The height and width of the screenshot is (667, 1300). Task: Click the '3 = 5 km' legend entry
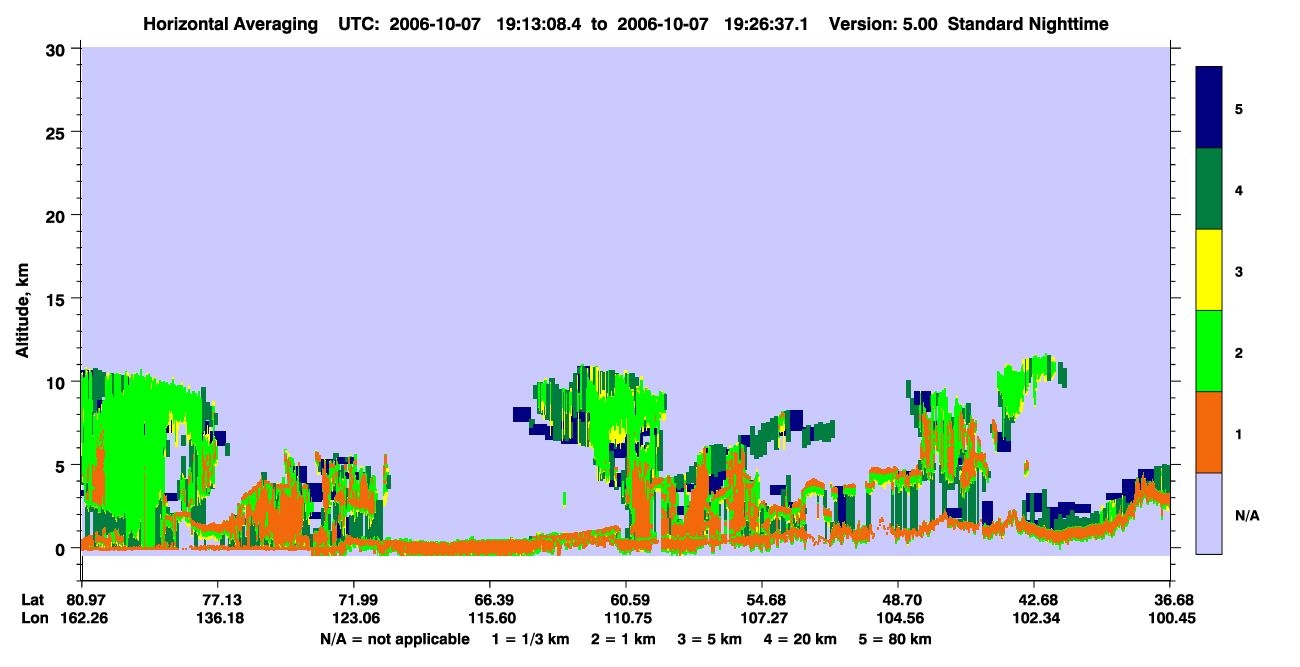coord(710,639)
